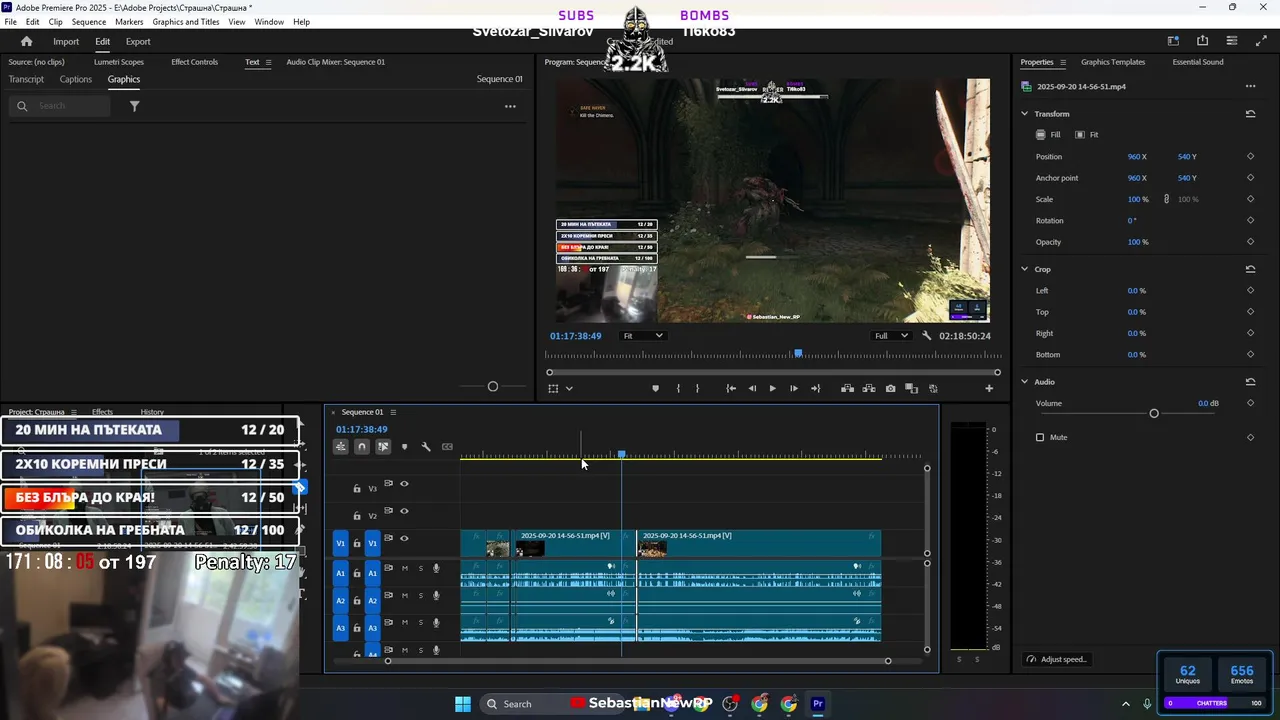The image size is (1280, 720).
Task: Click the Extract button
Action: click(x=869, y=388)
